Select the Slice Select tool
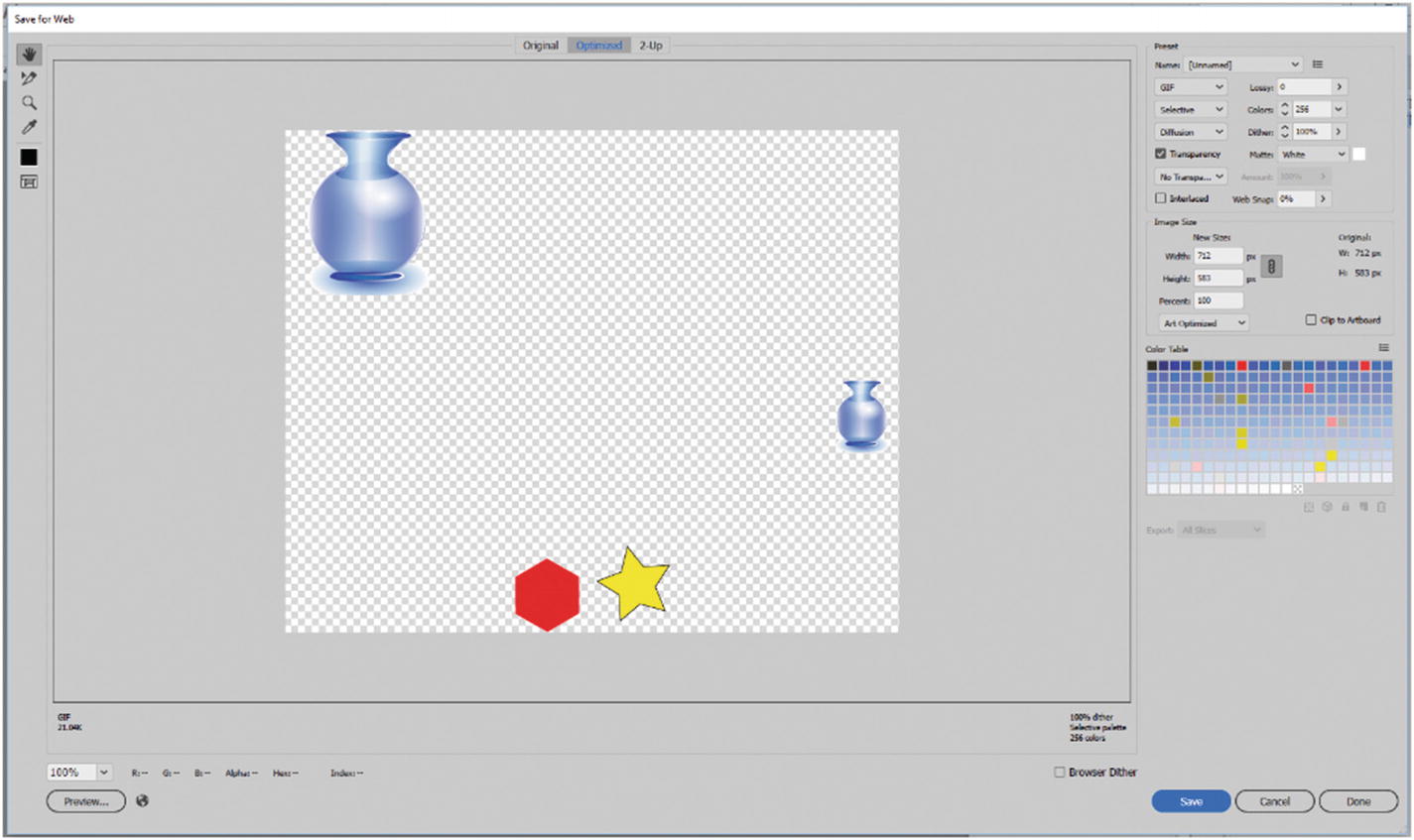The width and height of the screenshot is (1414, 840). point(29,78)
